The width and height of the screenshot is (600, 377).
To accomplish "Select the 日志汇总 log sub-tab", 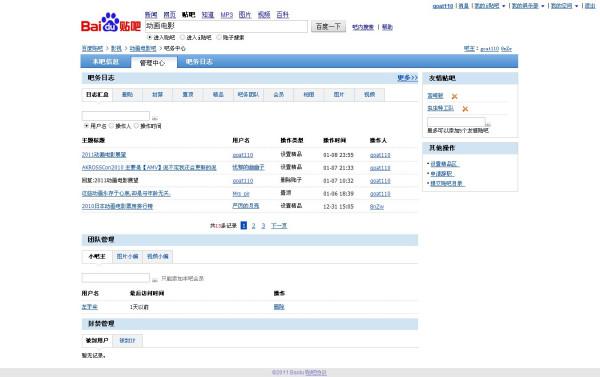I will click(x=97, y=95).
